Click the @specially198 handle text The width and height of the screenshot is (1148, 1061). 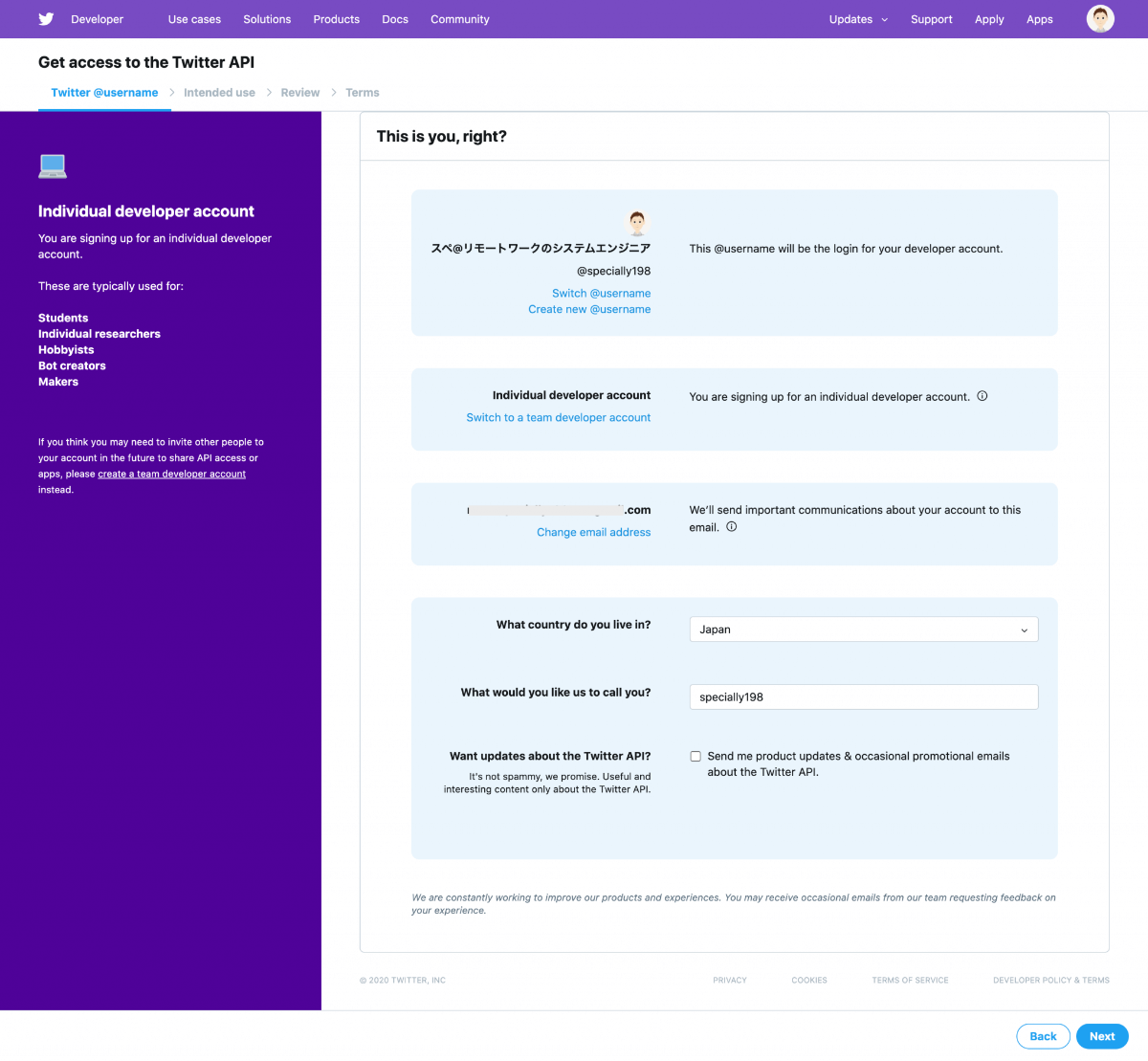pos(613,271)
